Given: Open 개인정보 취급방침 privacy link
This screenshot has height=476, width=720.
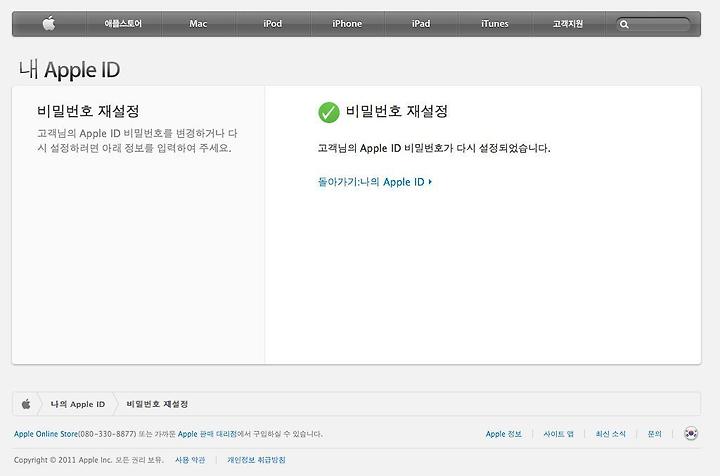Looking at the screenshot, I should (x=256, y=460).
